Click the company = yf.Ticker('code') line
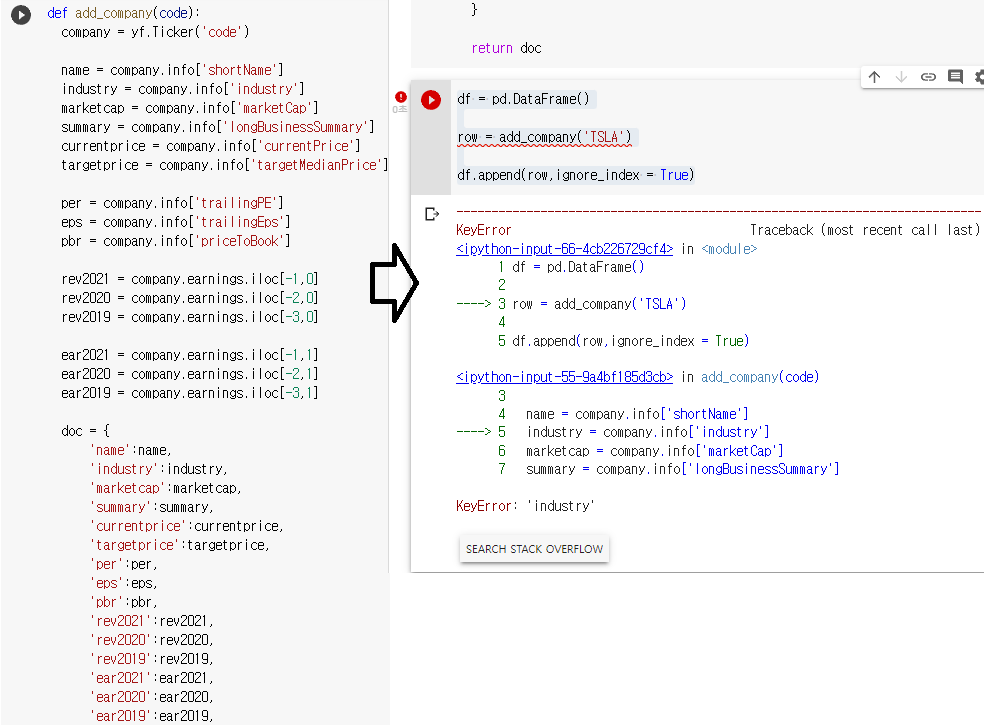984x725 pixels. 155,32
